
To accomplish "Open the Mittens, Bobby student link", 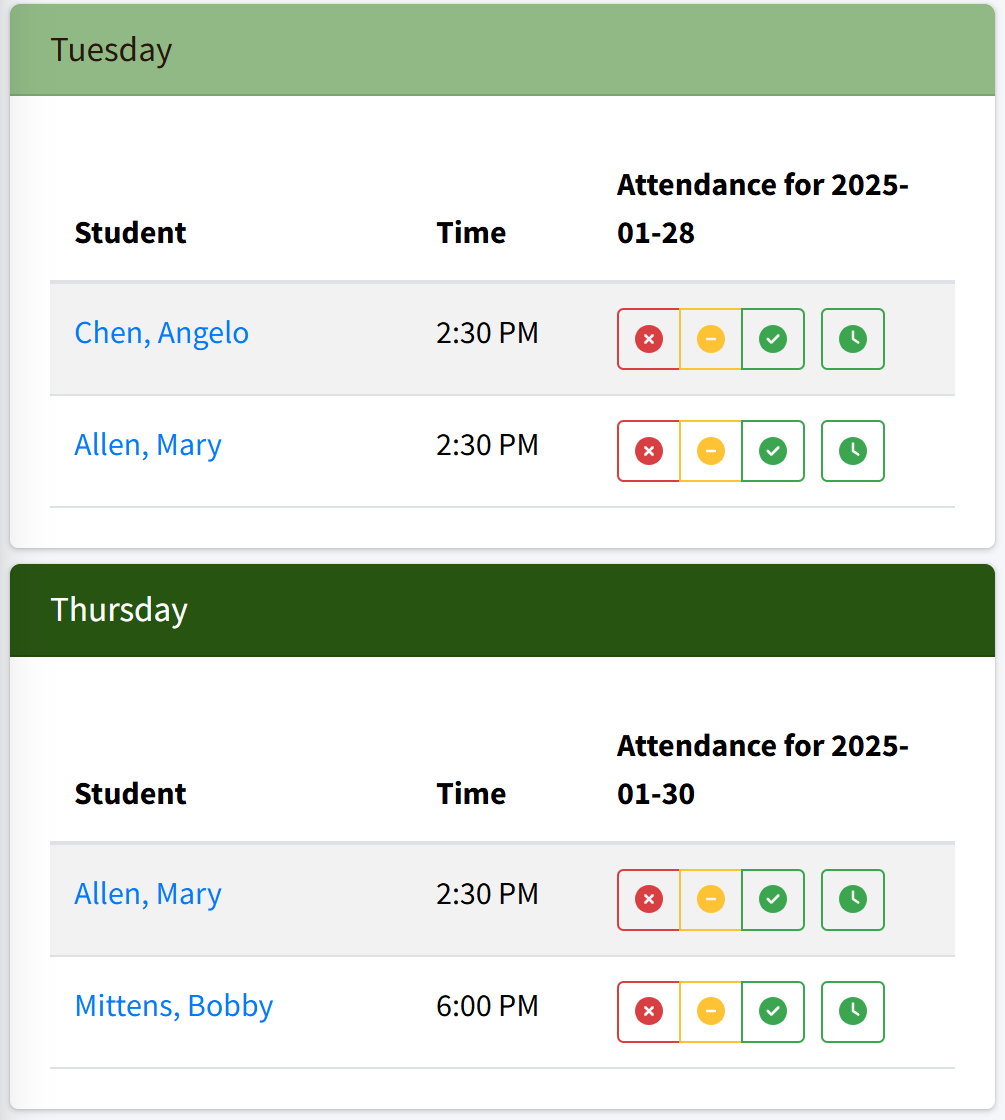I will coord(174,1005).
